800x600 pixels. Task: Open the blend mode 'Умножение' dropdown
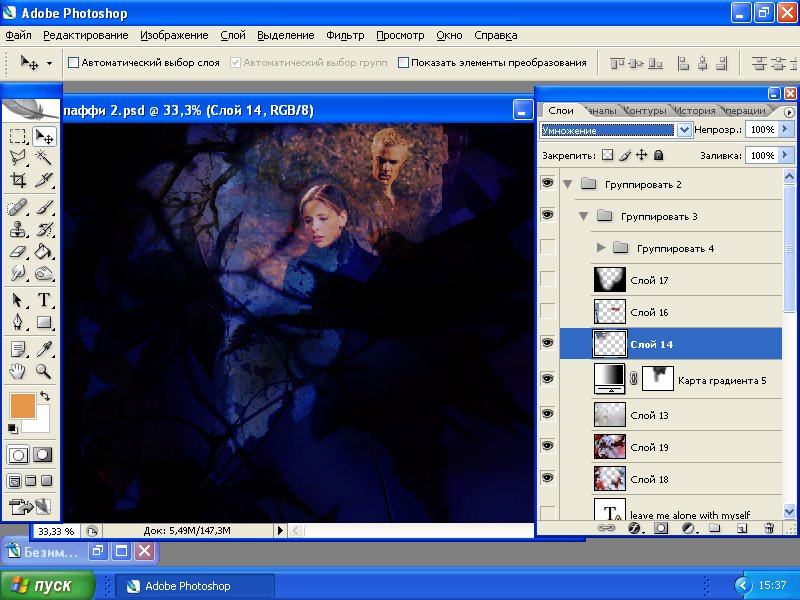pos(684,130)
